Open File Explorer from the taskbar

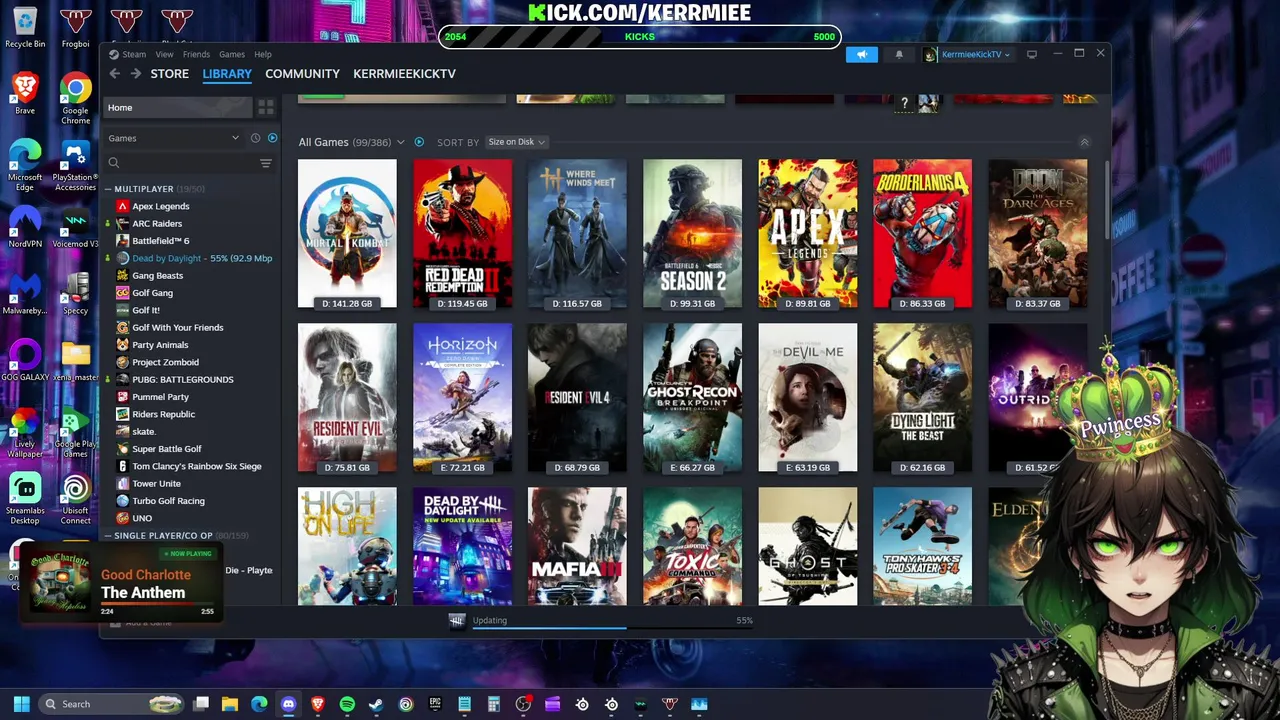click(x=230, y=704)
